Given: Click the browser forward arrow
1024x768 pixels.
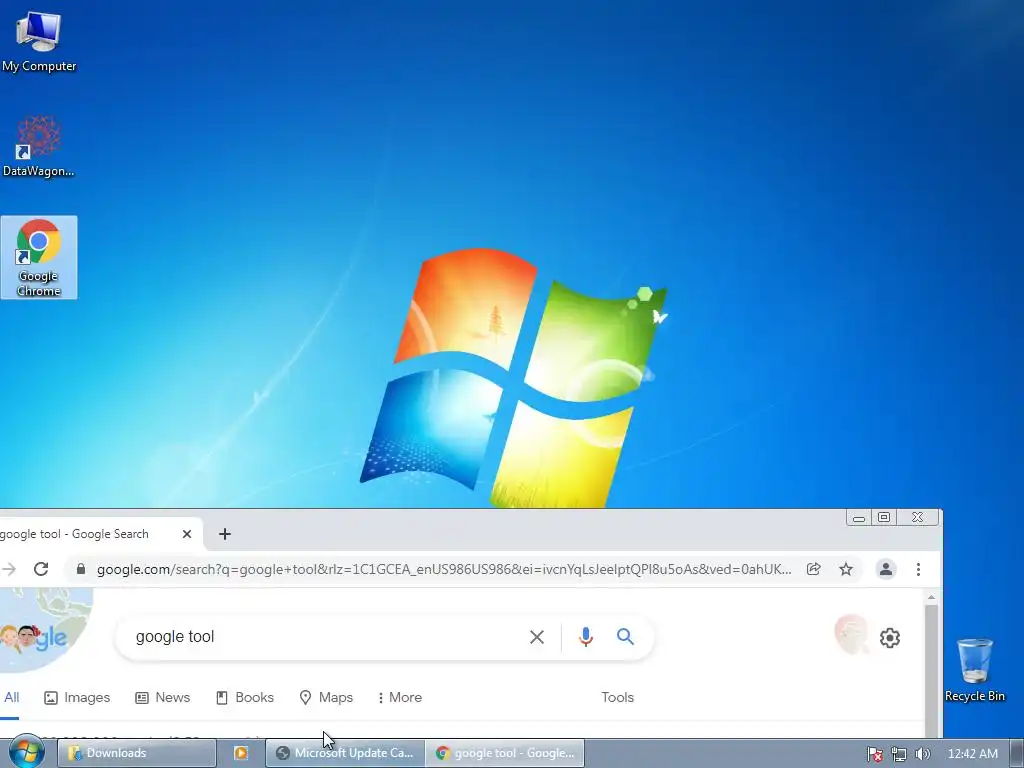Looking at the screenshot, I should (x=9, y=569).
